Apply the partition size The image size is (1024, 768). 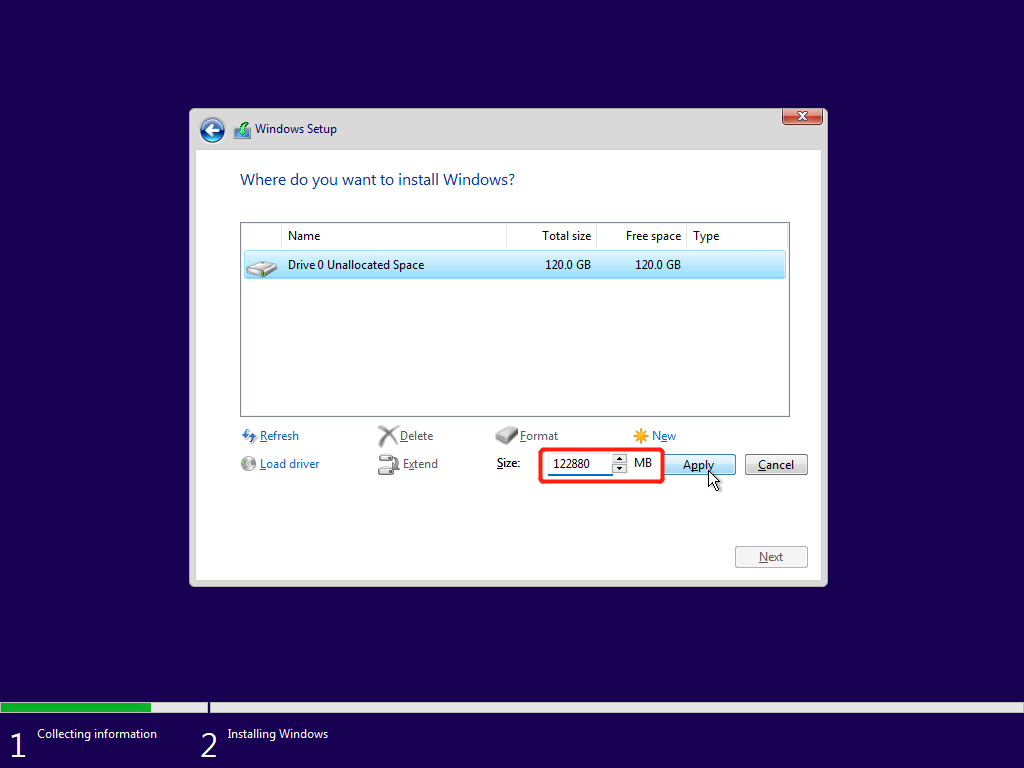pos(699,464)
